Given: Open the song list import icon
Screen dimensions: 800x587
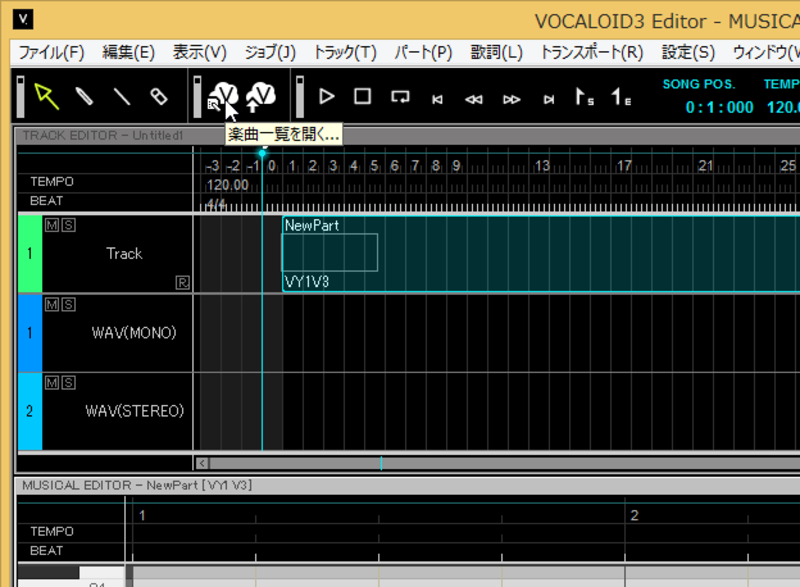Looking at the screenshot, I should coord(224,96).
